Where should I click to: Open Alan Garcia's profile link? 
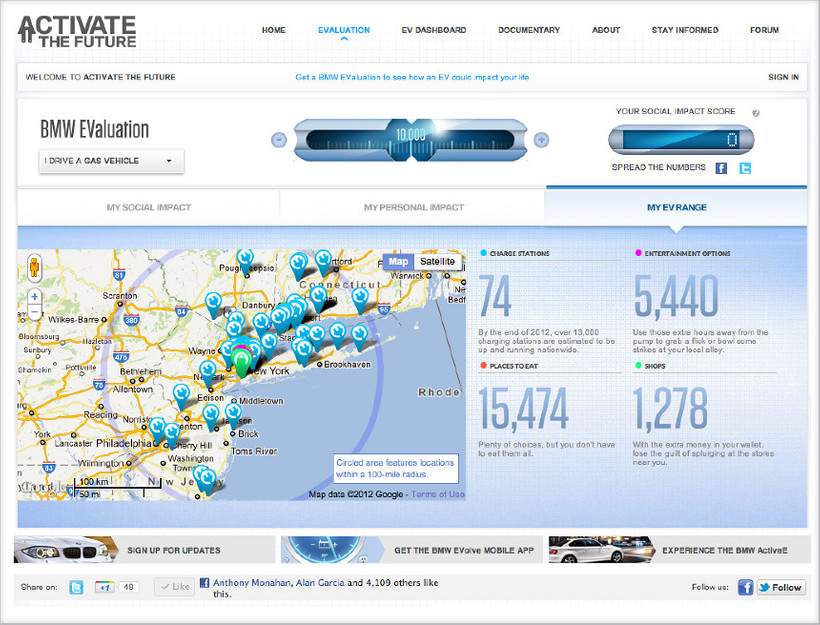320,583
